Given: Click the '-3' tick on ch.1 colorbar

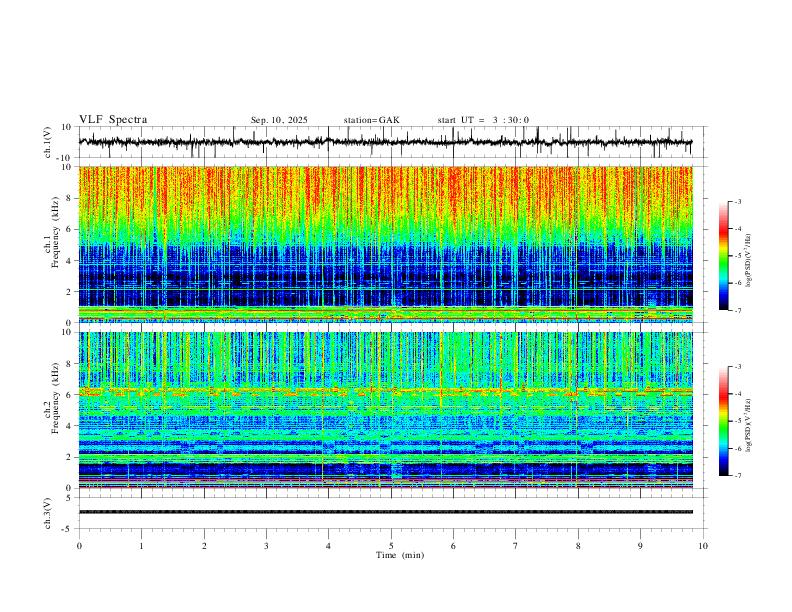Looking at the screenshot, I should [738, 201].
